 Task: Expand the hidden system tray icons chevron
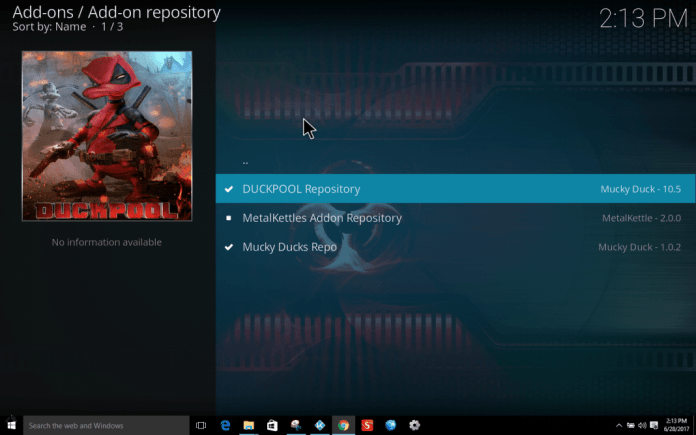[619, 425]
